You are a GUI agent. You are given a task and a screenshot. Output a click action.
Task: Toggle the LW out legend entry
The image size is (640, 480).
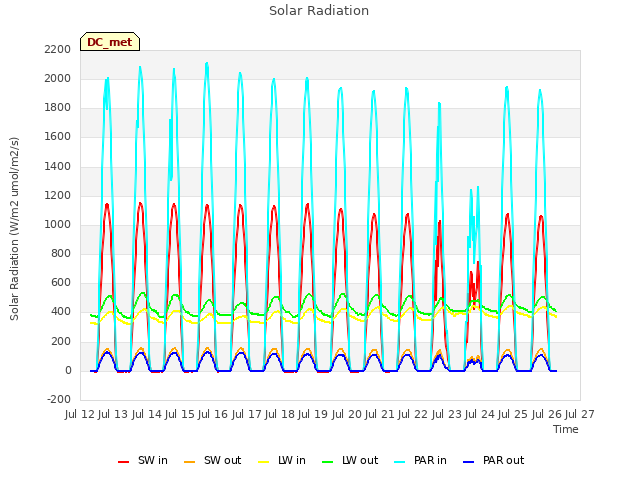[350, 460]
